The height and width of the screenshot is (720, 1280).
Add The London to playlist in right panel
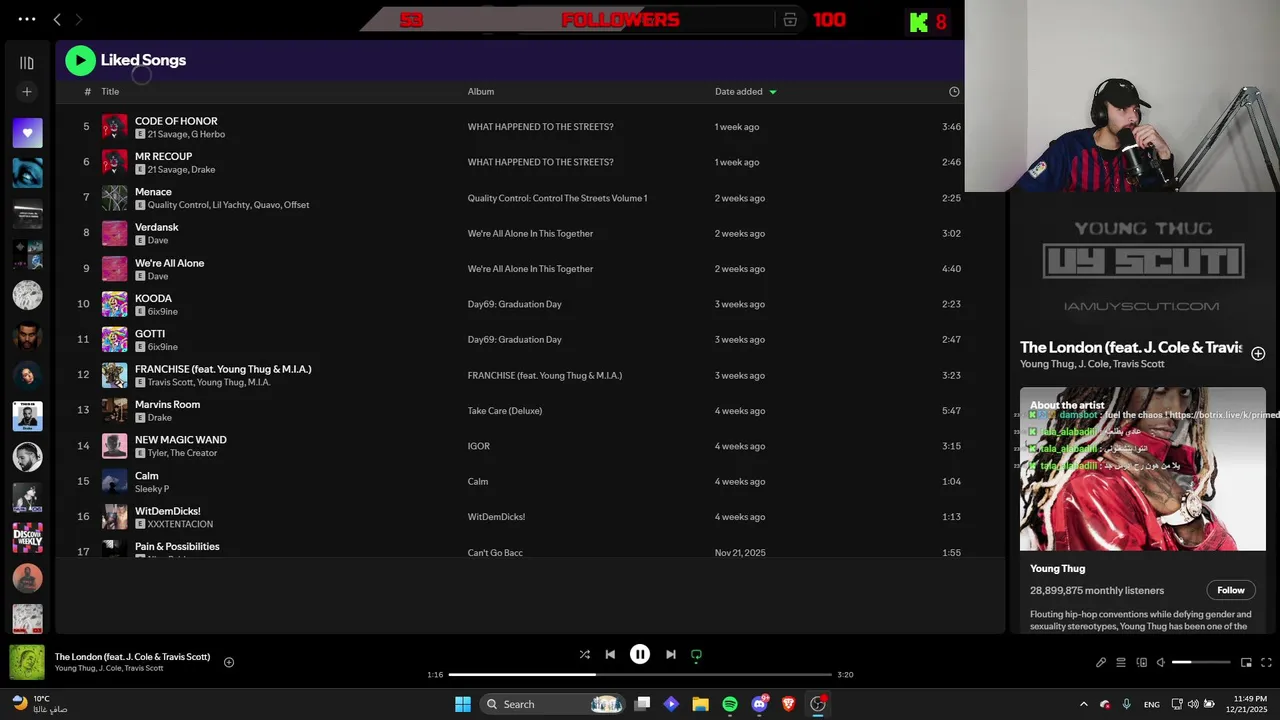coord(1258,354)
